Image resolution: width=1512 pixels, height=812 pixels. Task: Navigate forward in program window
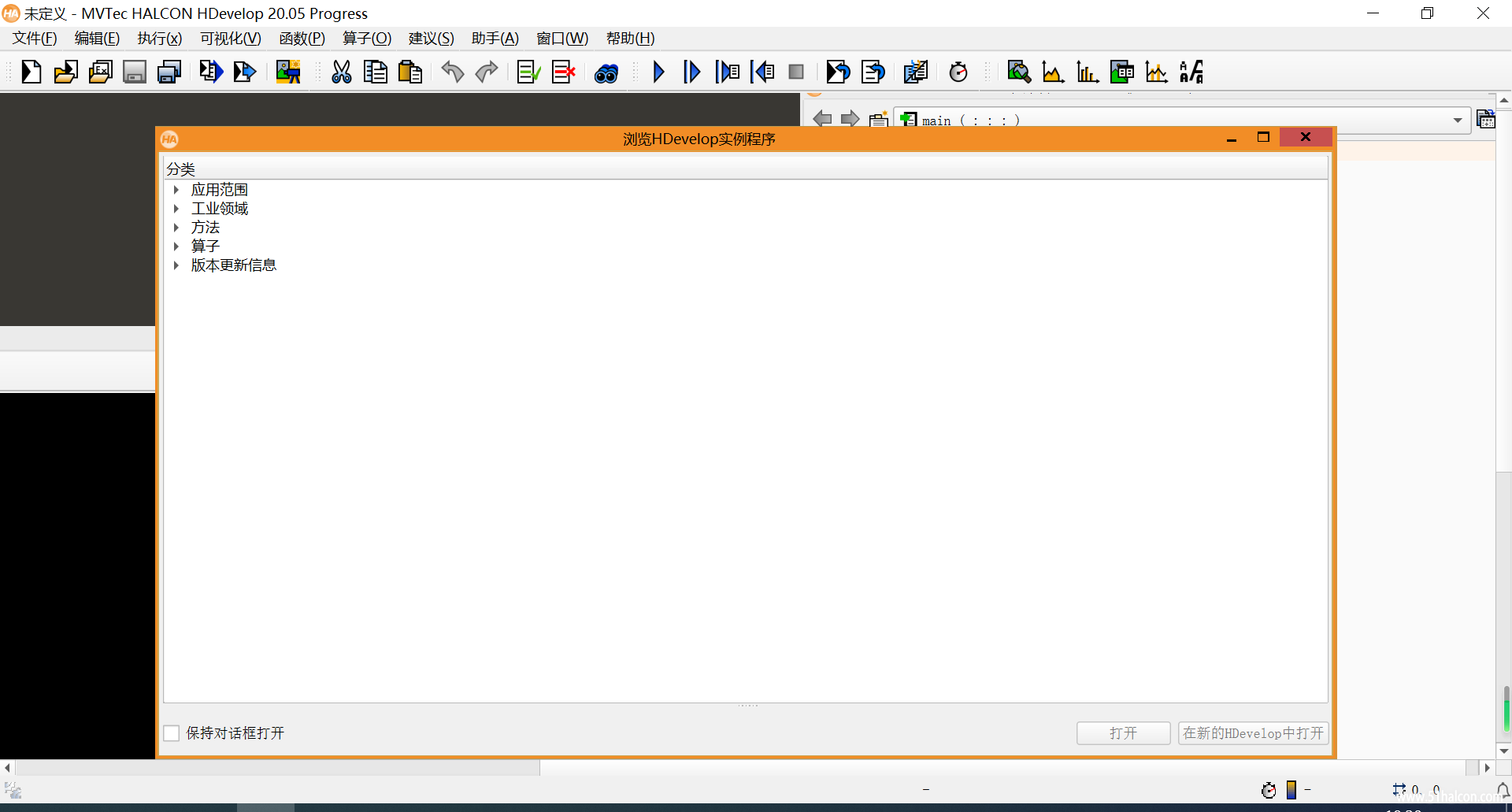coord(850,119)
